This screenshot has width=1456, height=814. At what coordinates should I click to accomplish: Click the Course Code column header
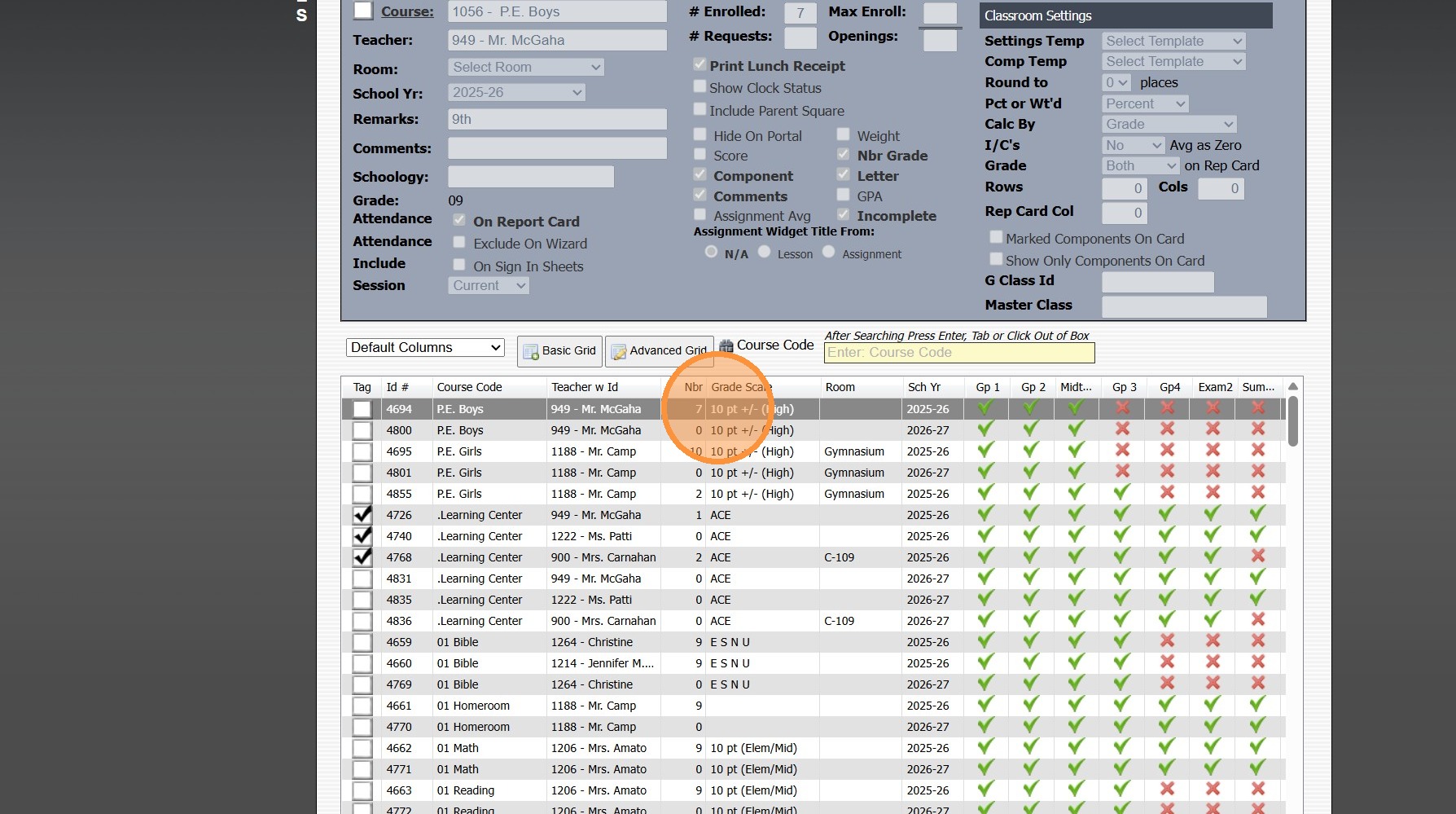pyautogui.click(x=470, y=387)
